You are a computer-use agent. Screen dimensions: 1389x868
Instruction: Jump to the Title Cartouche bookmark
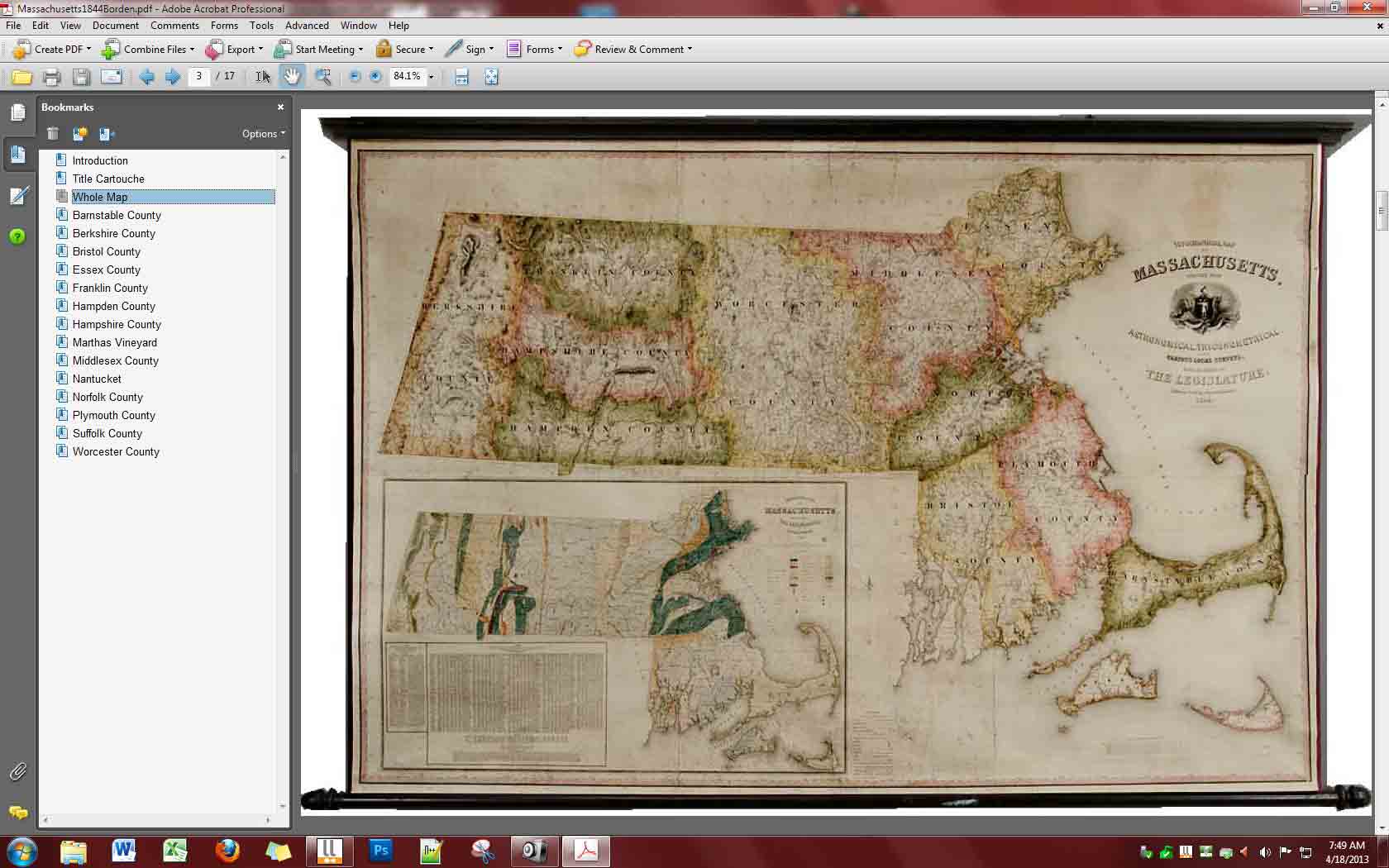[108, 179]
